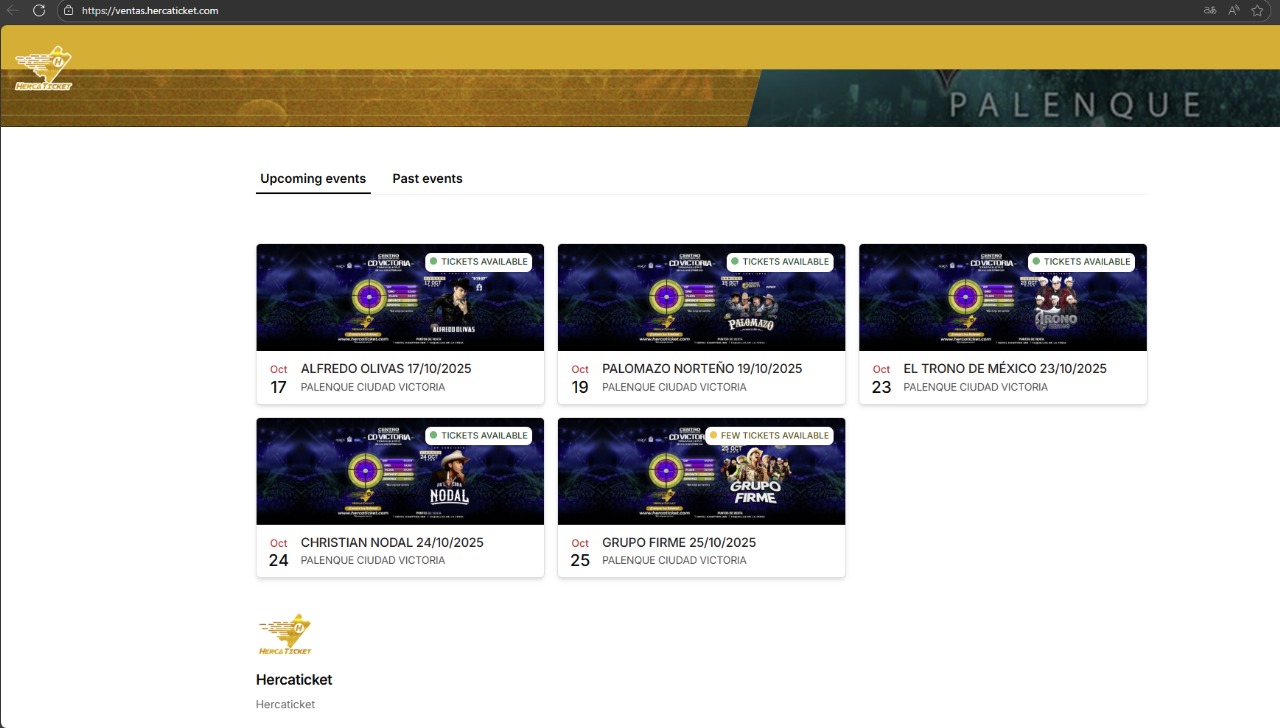Reload the page with refresh icon

click(39, 10)
